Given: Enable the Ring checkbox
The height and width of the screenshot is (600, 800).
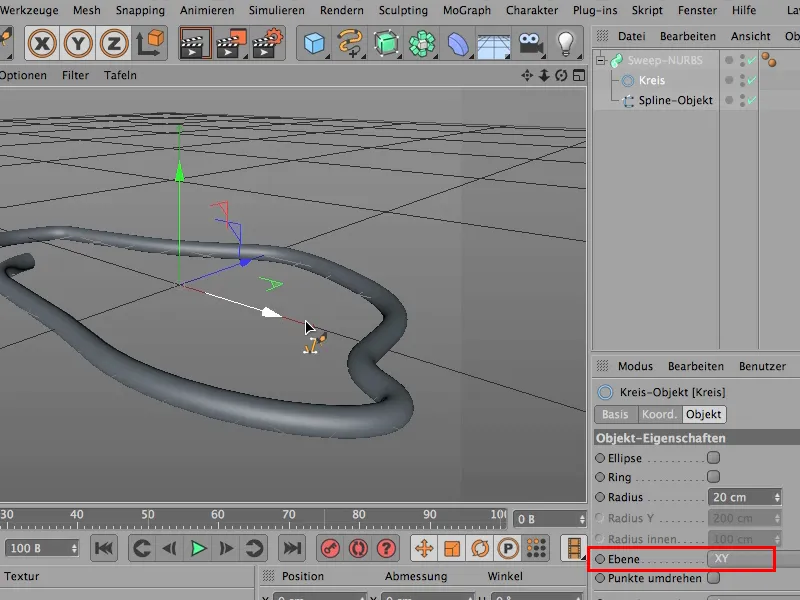Looking at the screenshot, I should (x=714, y=477).
